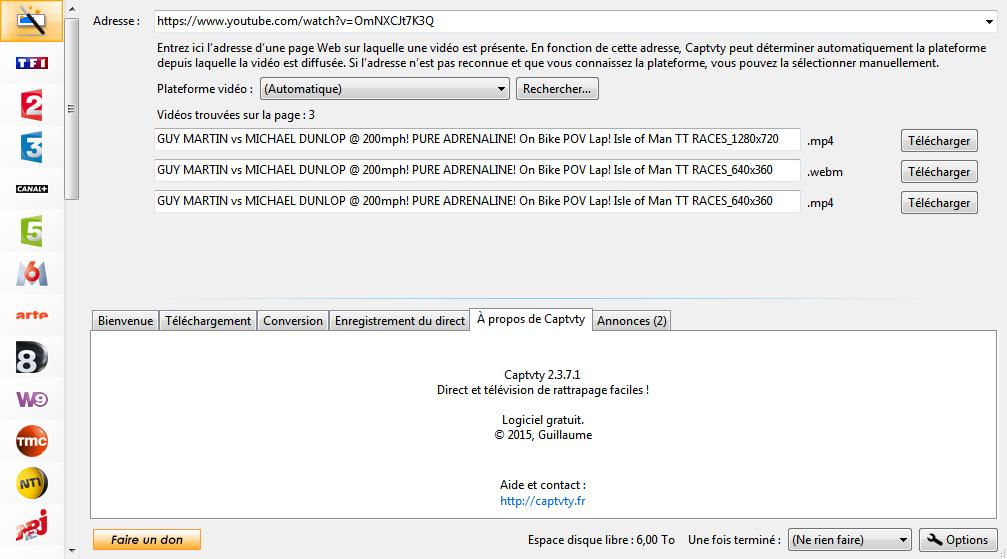Screen dimensions: 1007x559
Task: Open the NRJ 12 channel
Action: tap(31, 526)
